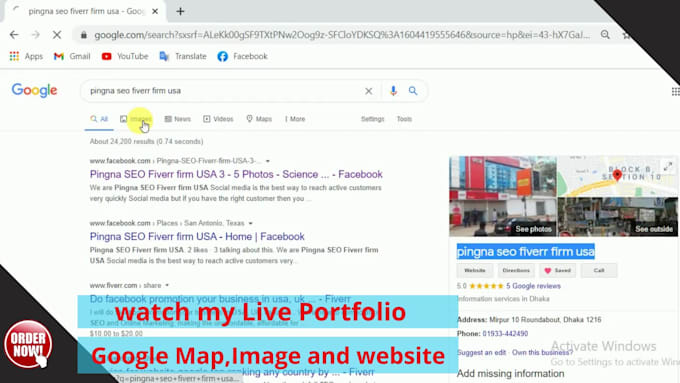680x383 pixels.
Task: Click the zoom magnifier in address bar
Action: click(x=605, y=35)
